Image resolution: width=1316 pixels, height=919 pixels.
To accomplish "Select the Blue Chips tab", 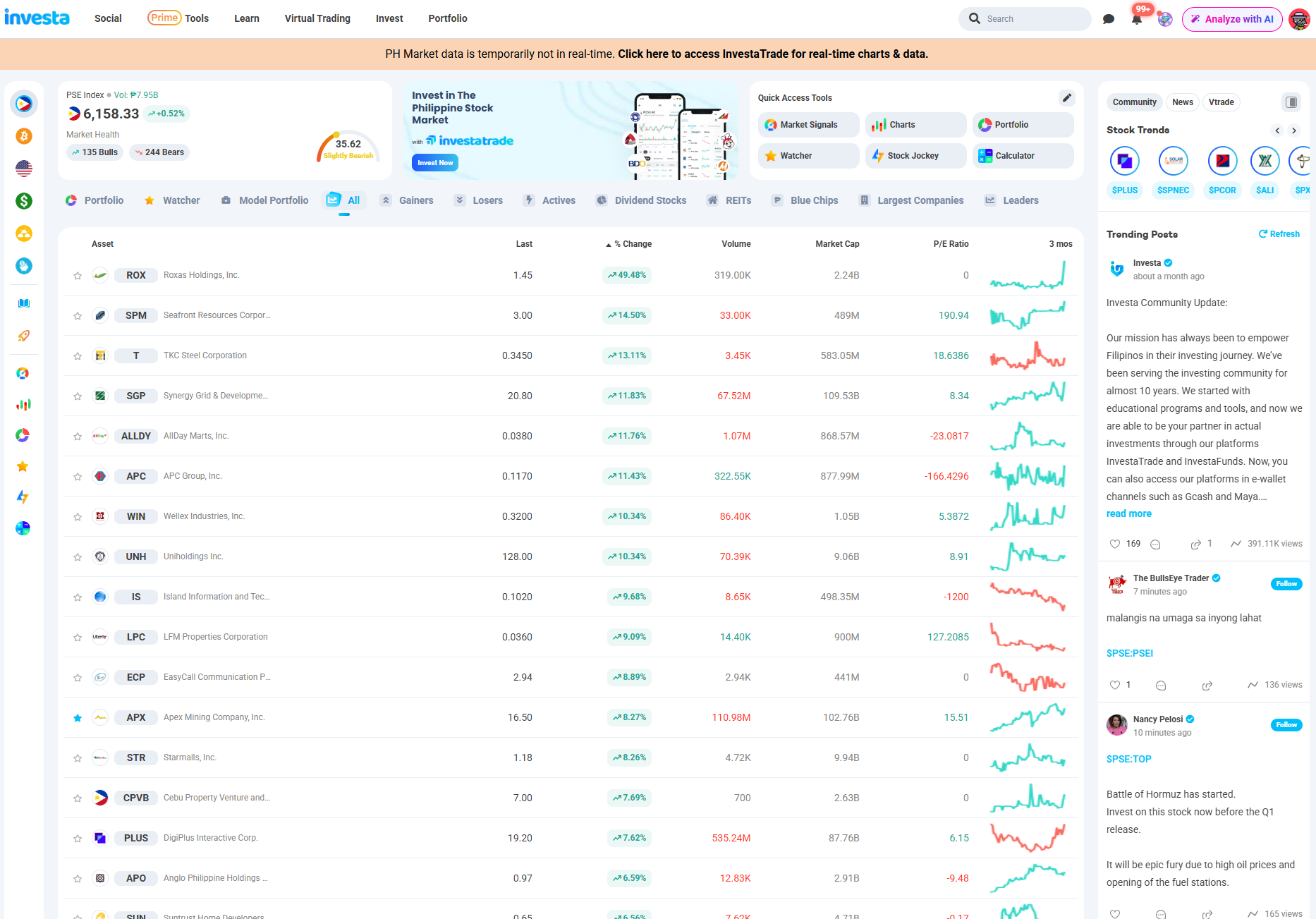I will click(x=805, y=200).
